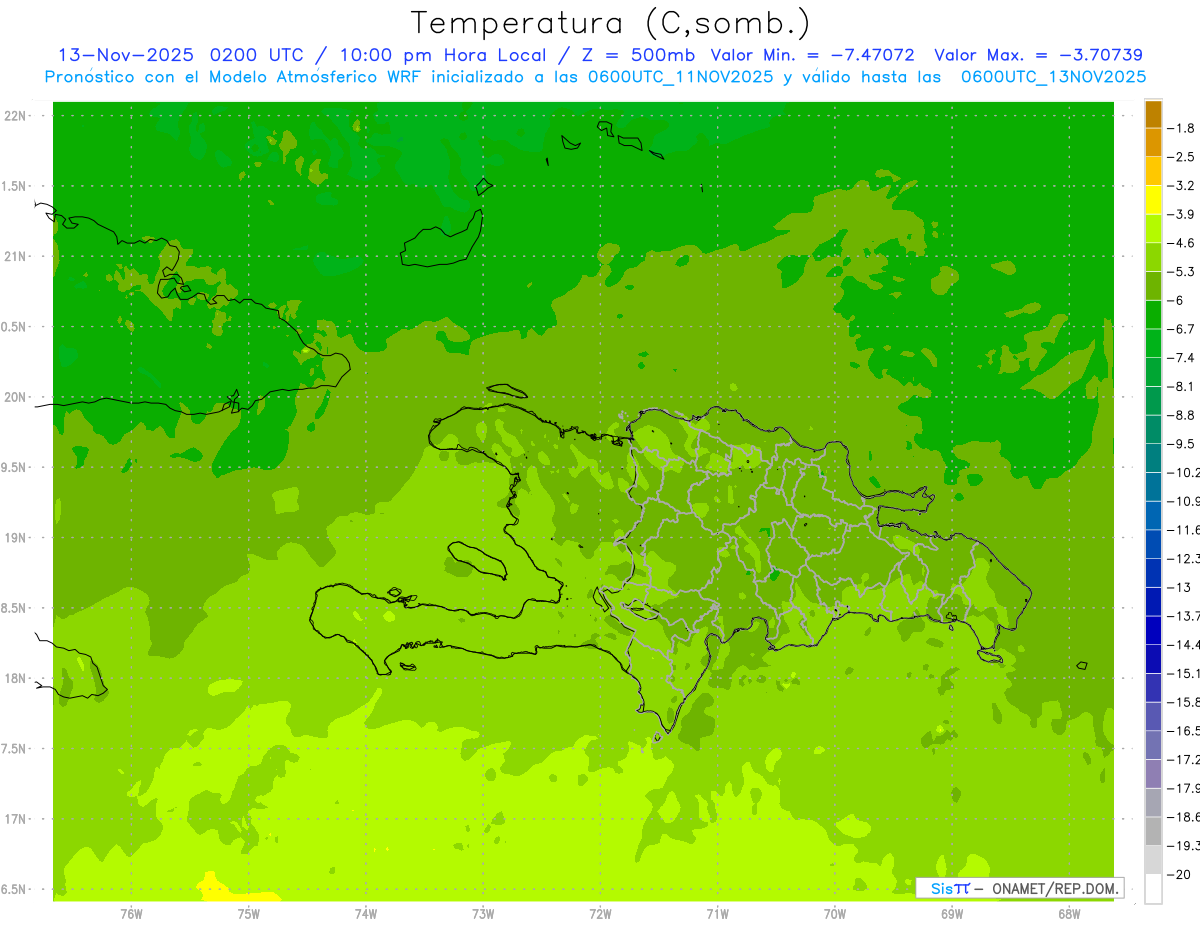1200x927 pixels.
Task: Click the "68W" longitude axis label
Action: coord(1069,914)
